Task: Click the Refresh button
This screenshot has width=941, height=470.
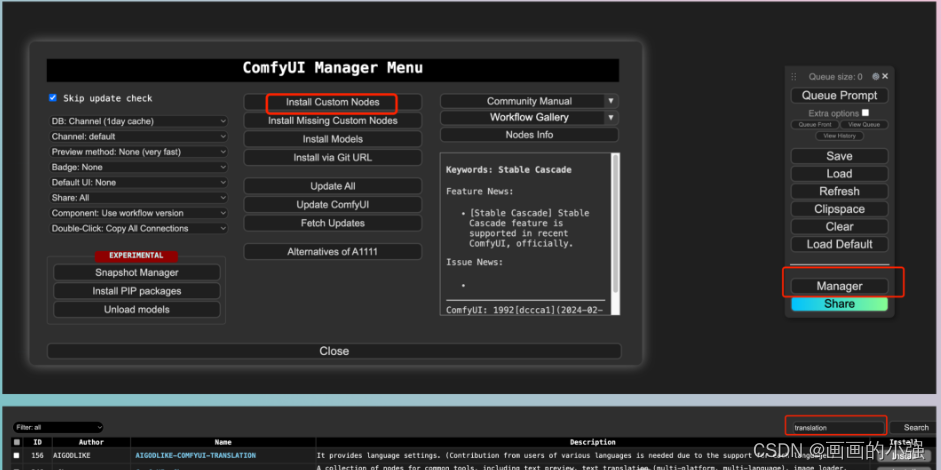Action: [840, 191]
